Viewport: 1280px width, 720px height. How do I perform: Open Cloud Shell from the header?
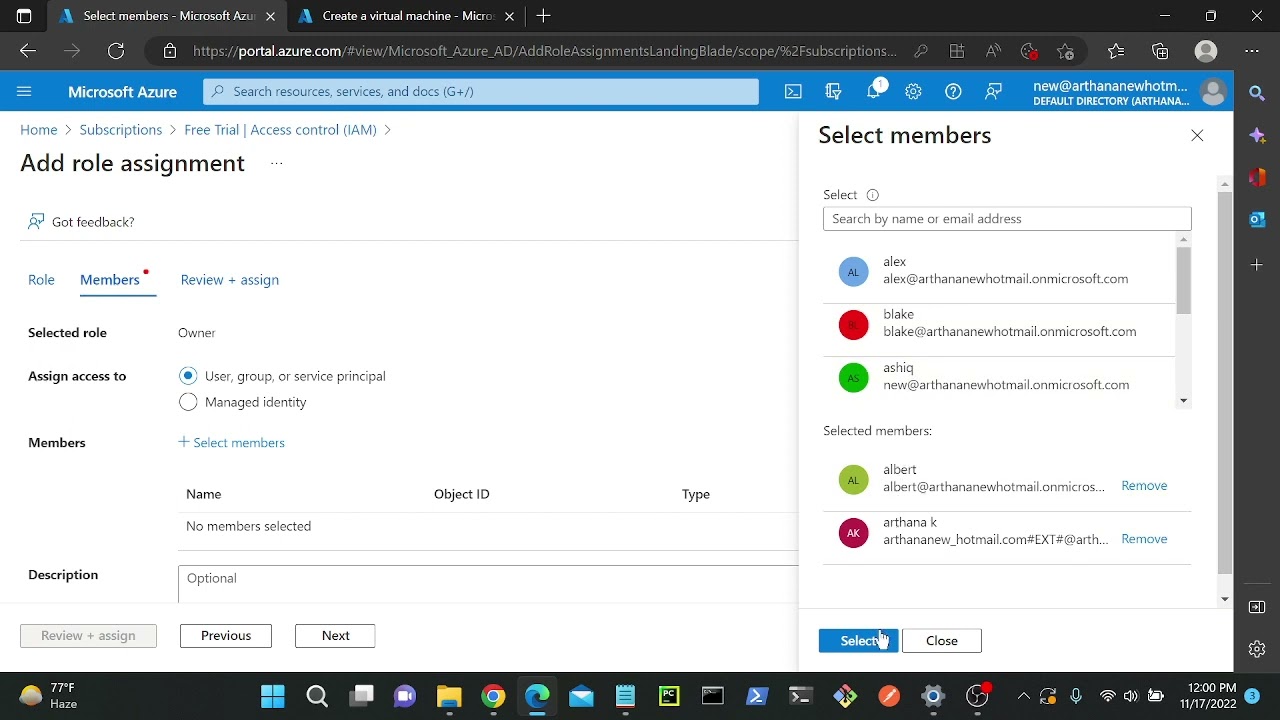tap(793, 91)
